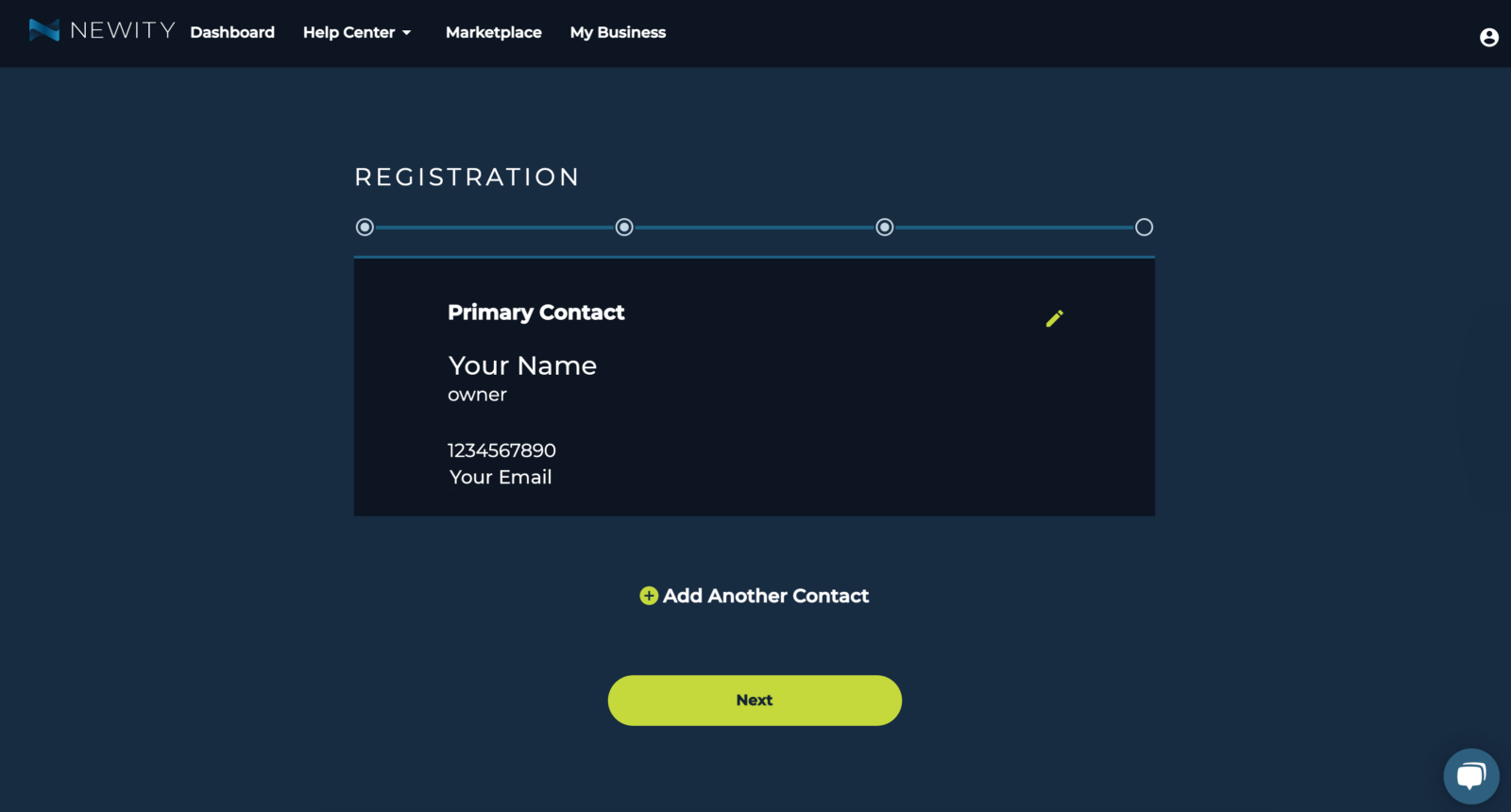
Task: Click the green plus icon
Action: click(649, 596)
